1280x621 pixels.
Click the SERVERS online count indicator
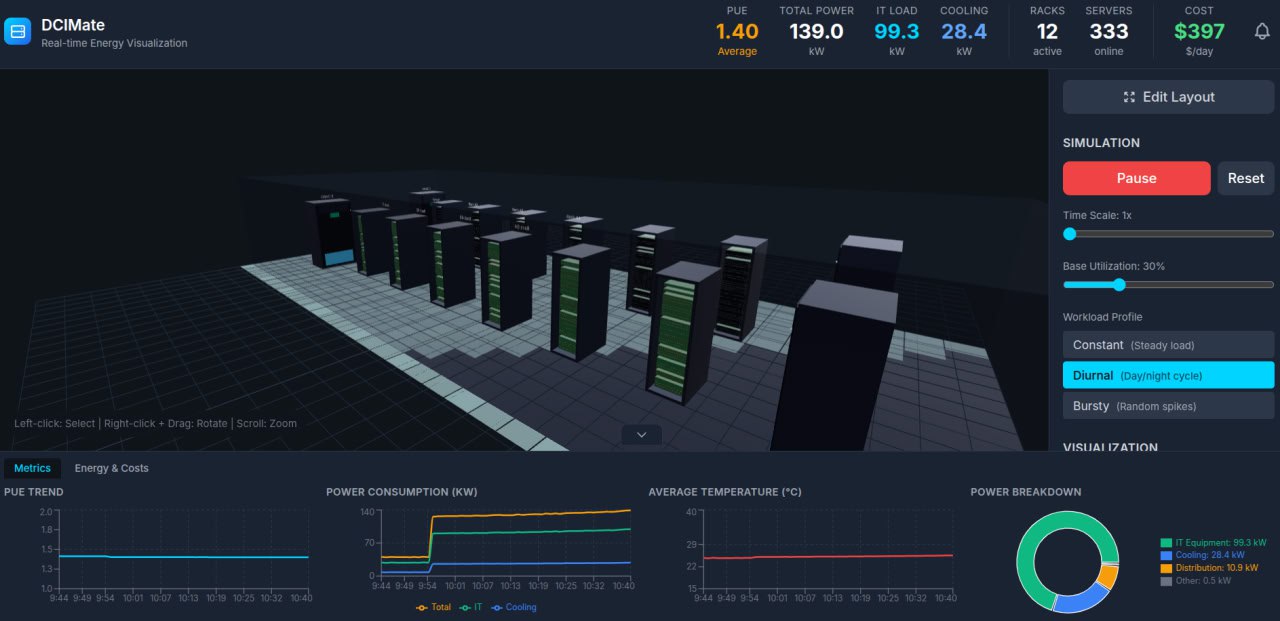(1108, 31)
